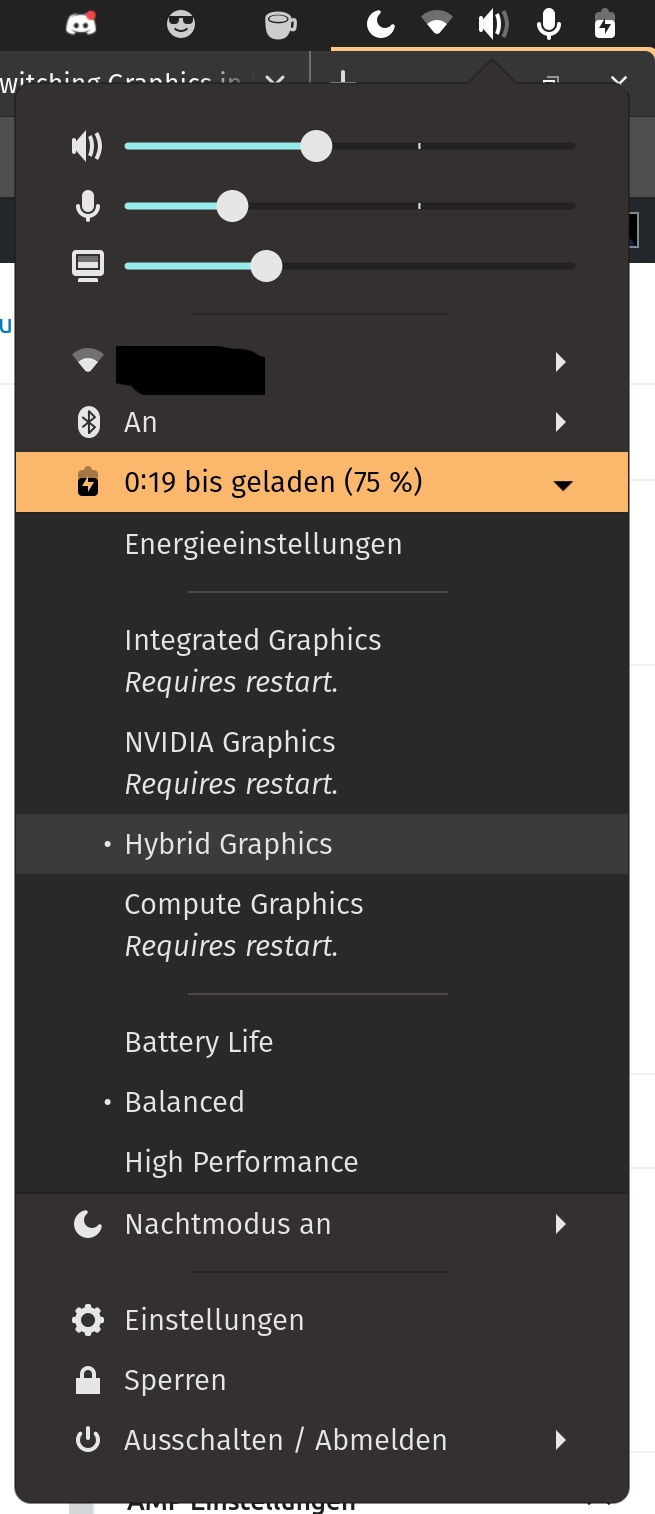The width and height of the screenshot is (655, 1514).
Task: Adjust the screen brightness slider
Action: tap(267, 266)
